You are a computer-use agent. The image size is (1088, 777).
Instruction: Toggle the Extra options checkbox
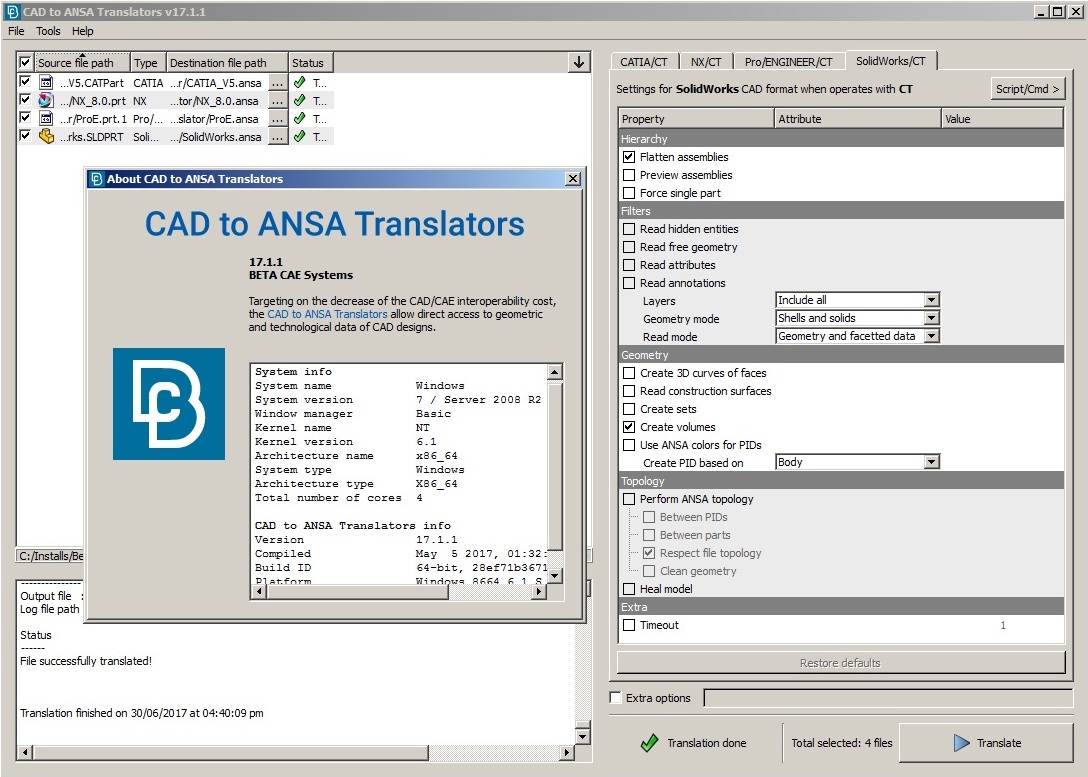(x=615, y=698)
